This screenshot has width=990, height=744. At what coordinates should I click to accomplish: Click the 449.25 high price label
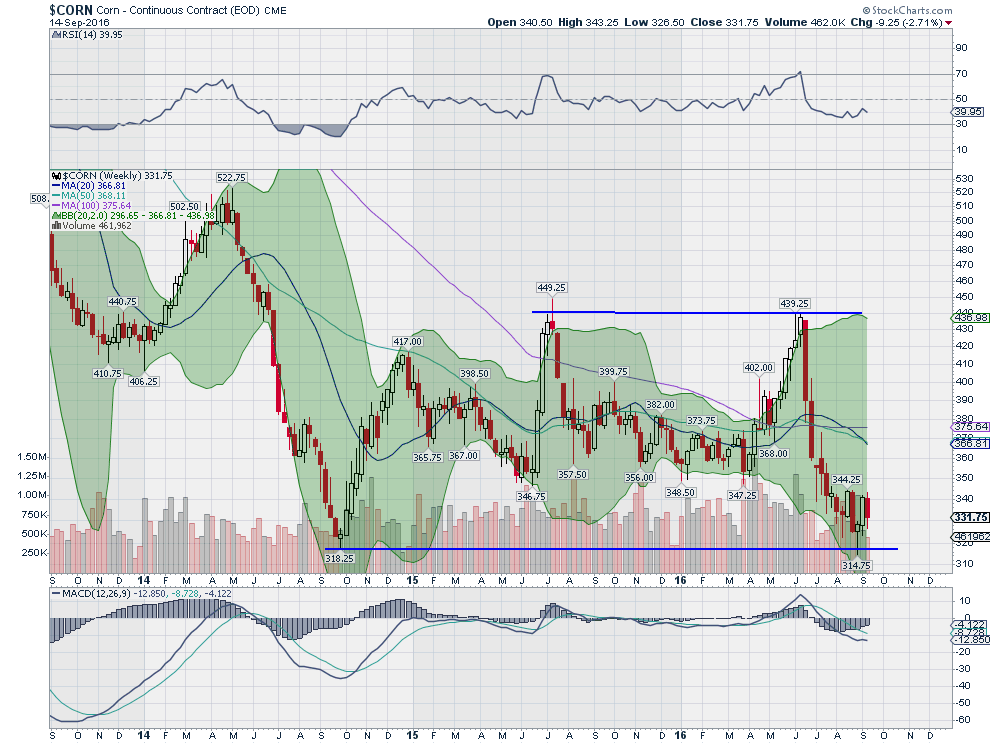tap(551, 287)
